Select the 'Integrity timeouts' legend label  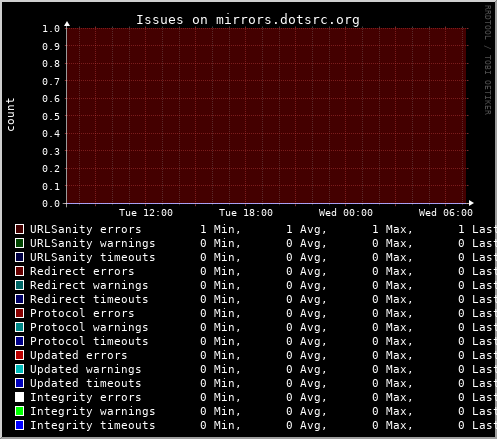tap(93, 425)
